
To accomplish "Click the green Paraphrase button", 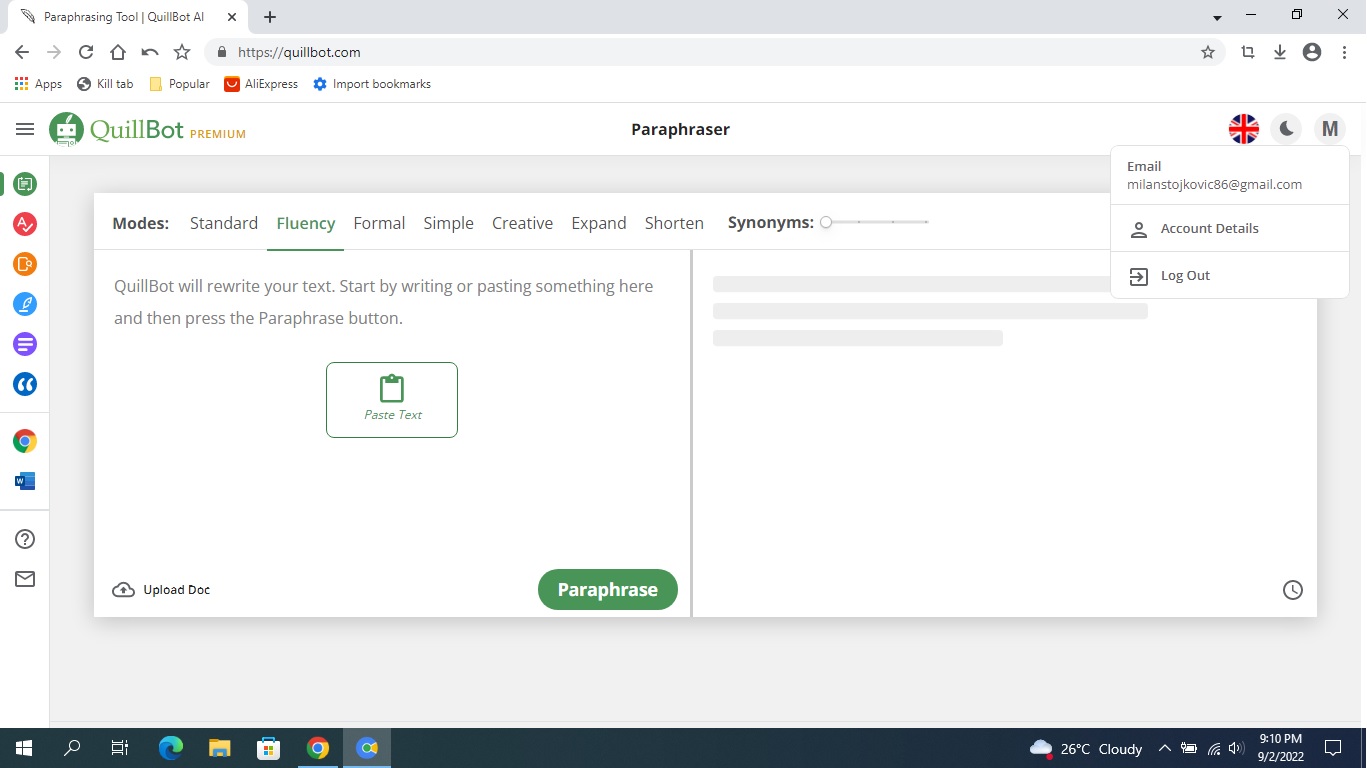I will (x=608, y=590).
